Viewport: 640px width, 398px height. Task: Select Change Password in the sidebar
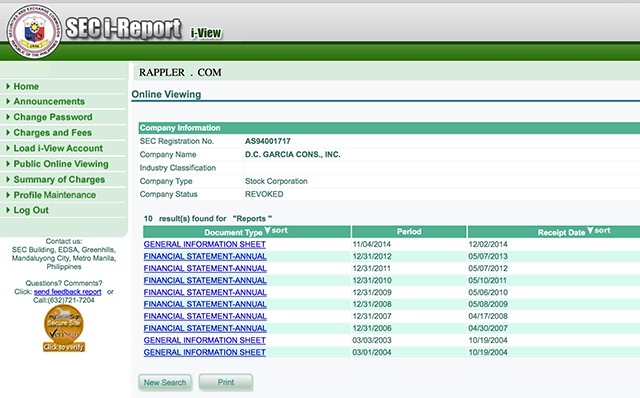53,117
